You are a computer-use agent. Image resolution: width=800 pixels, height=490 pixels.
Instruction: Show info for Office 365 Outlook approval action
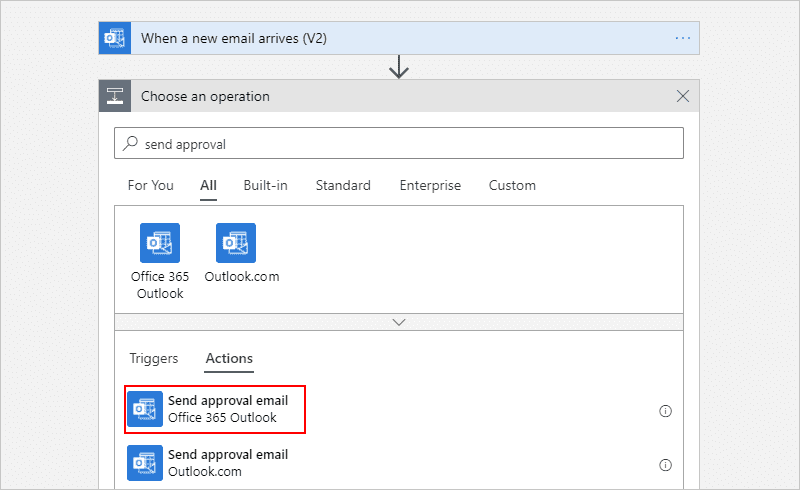[665, 411]
